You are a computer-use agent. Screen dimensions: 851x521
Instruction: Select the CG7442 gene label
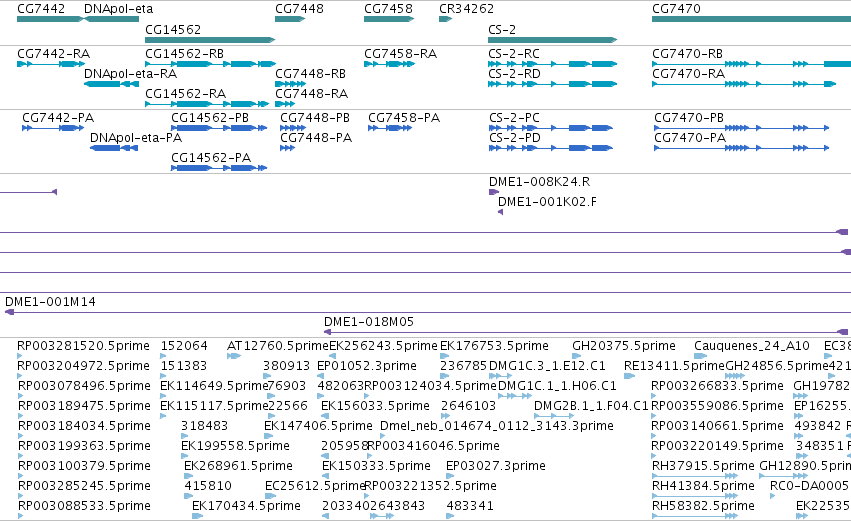[41, 9]
